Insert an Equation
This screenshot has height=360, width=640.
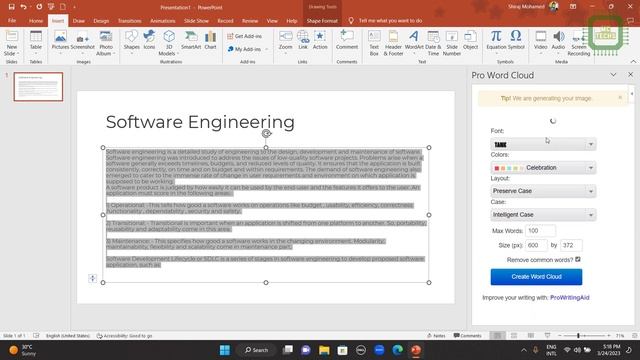(496, 41)
